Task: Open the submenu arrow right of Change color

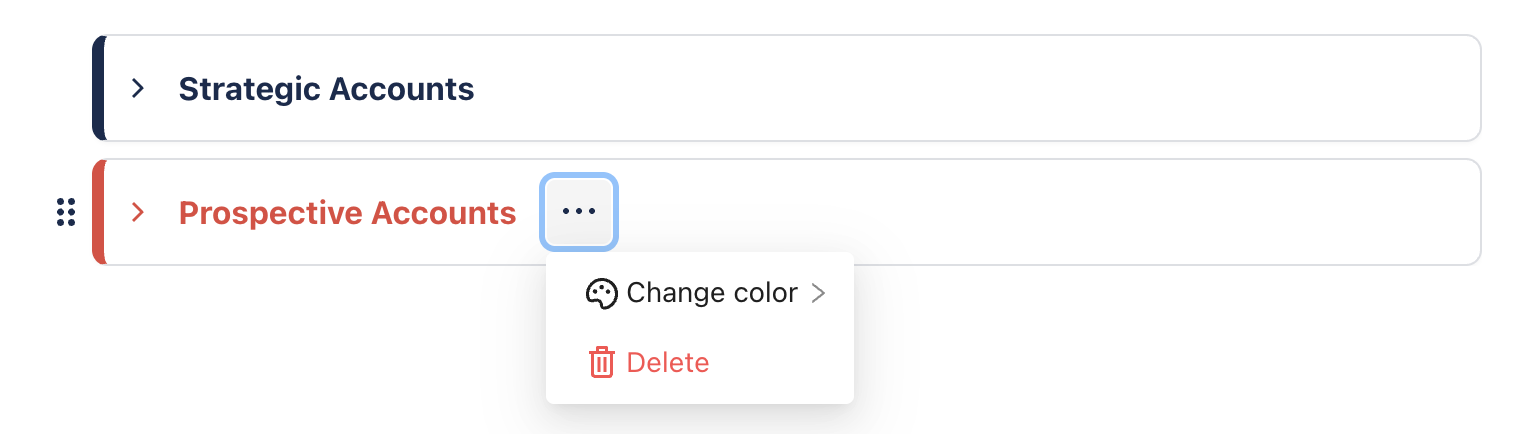Action: click(x=818, y=293)
